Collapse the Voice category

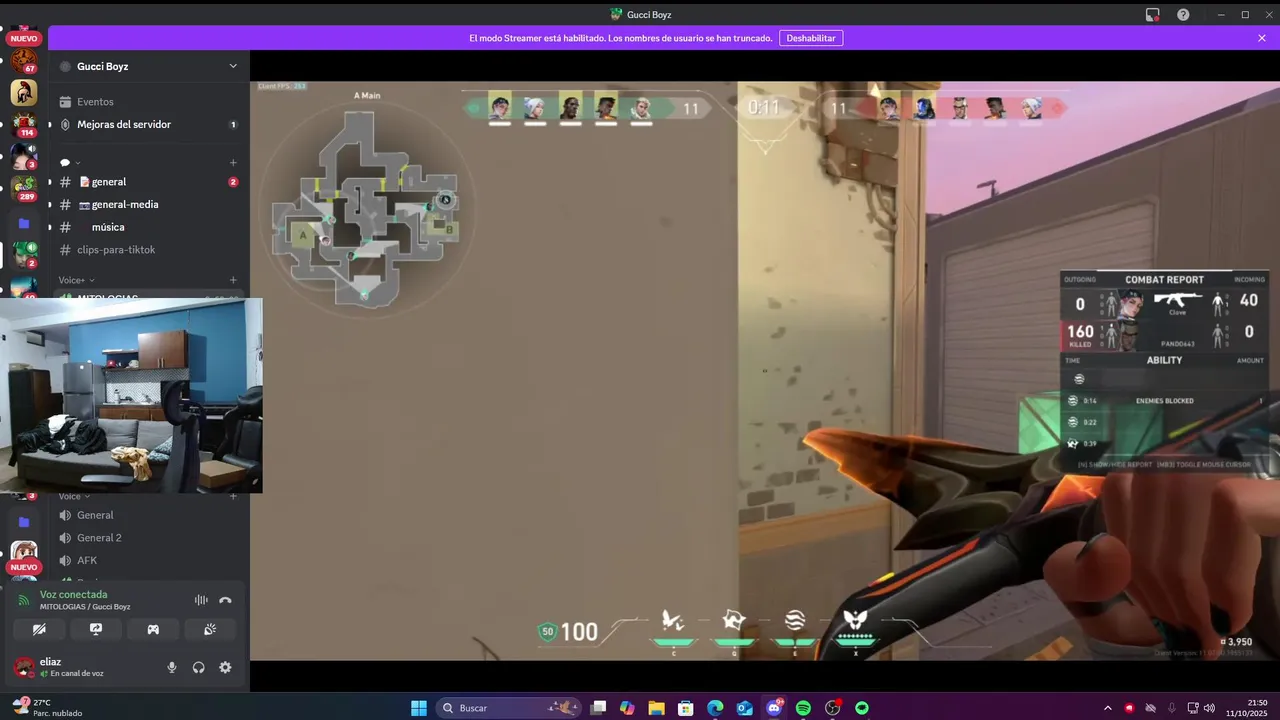click(x=74, y=496)
